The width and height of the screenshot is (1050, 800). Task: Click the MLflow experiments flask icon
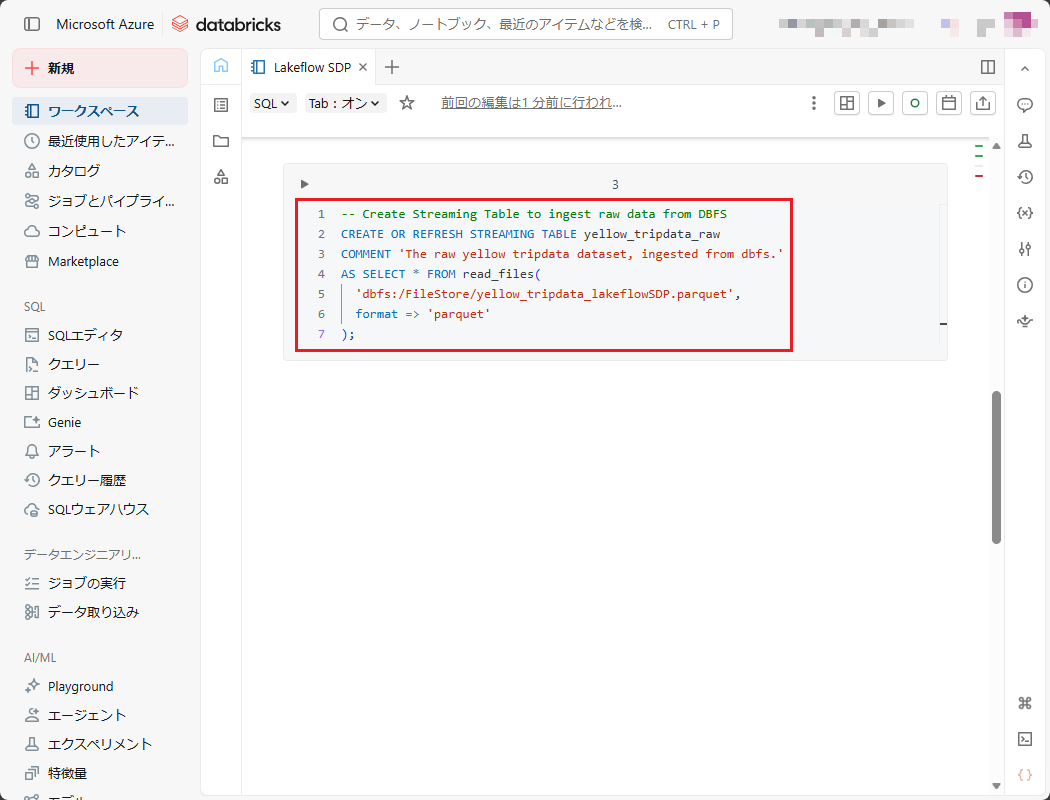(x=1024, y=141)
